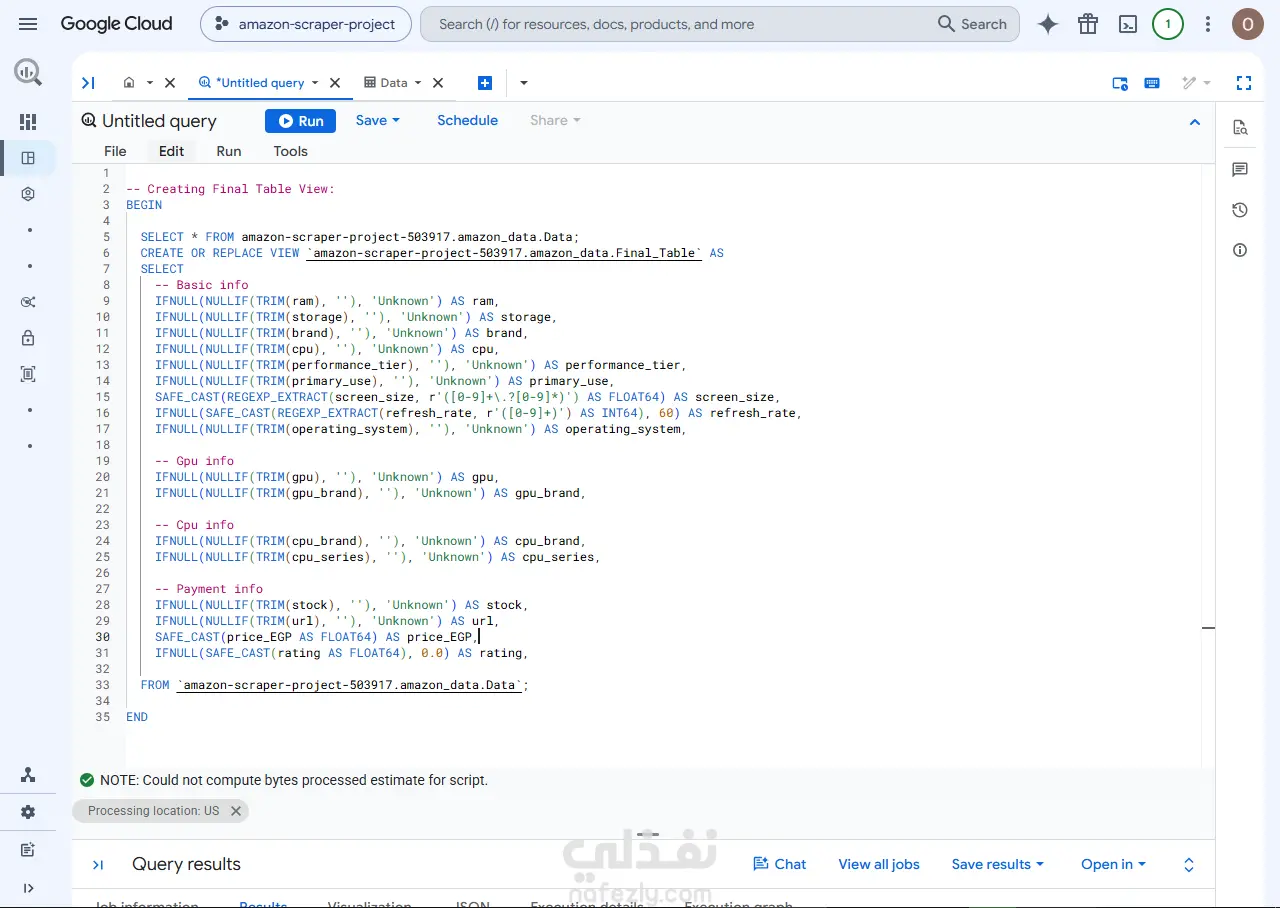
Task: Toggle full screen editor mode
Action: [x=1244, y=83]
